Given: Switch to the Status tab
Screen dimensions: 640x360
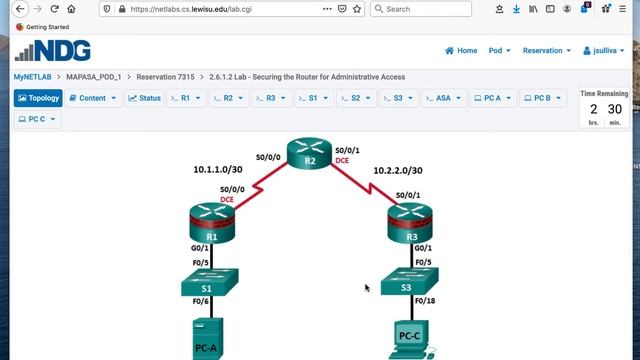Looking at the screenshot, I should click(144, 98).
